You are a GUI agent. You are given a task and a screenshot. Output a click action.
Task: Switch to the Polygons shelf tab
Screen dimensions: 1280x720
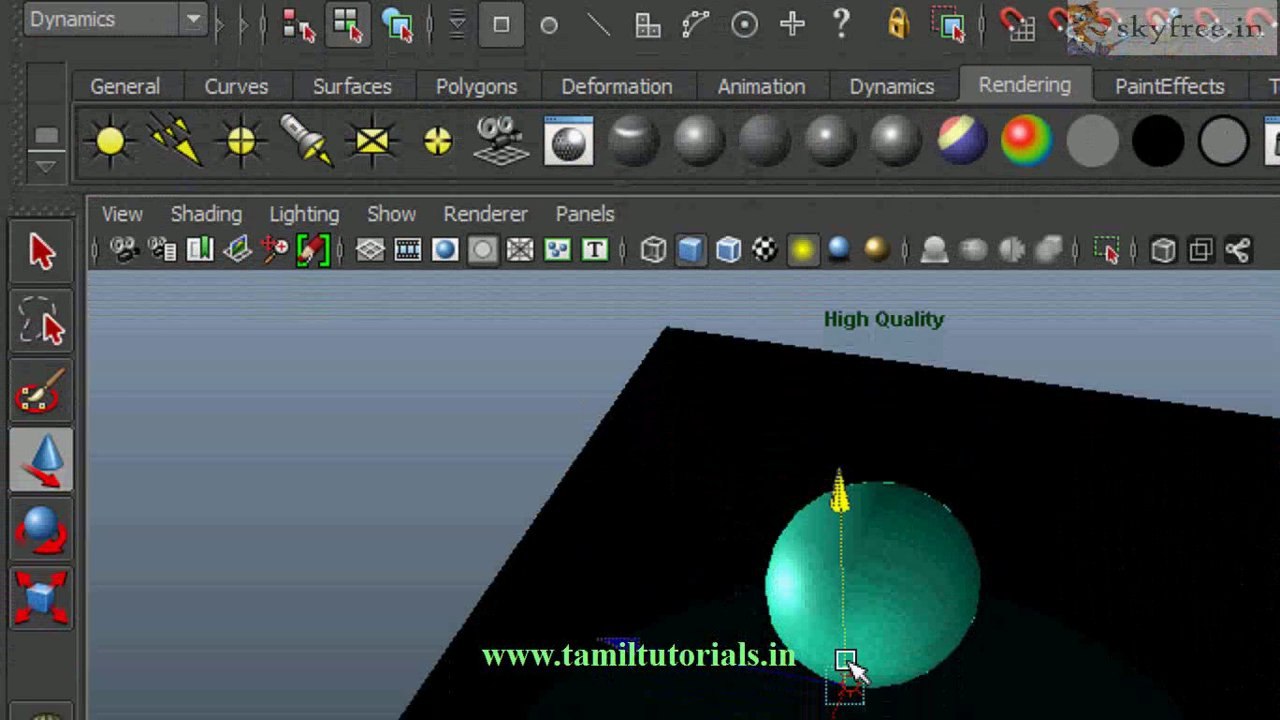(x=476, y=87)
